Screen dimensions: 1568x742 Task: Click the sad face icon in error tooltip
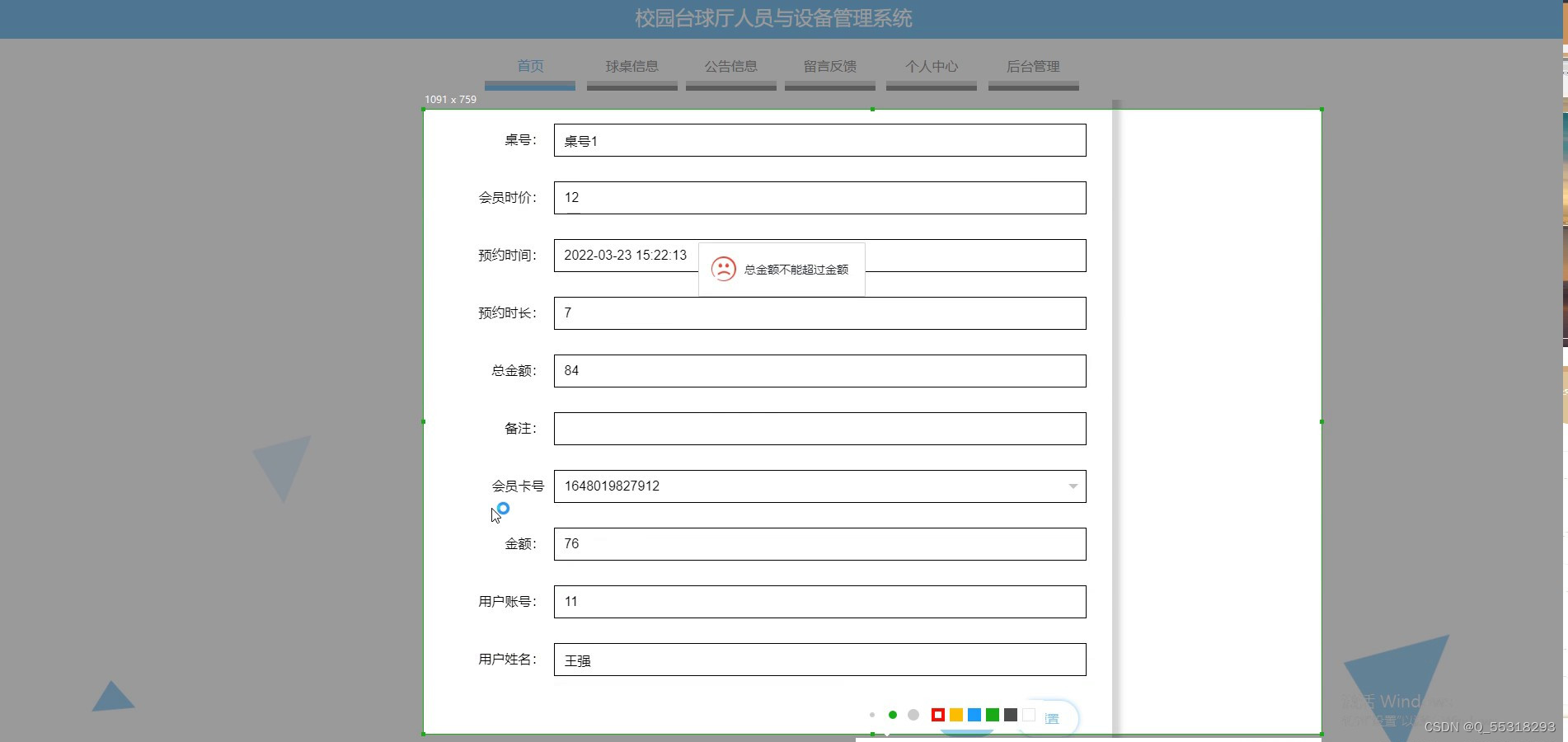pos(725,269)
